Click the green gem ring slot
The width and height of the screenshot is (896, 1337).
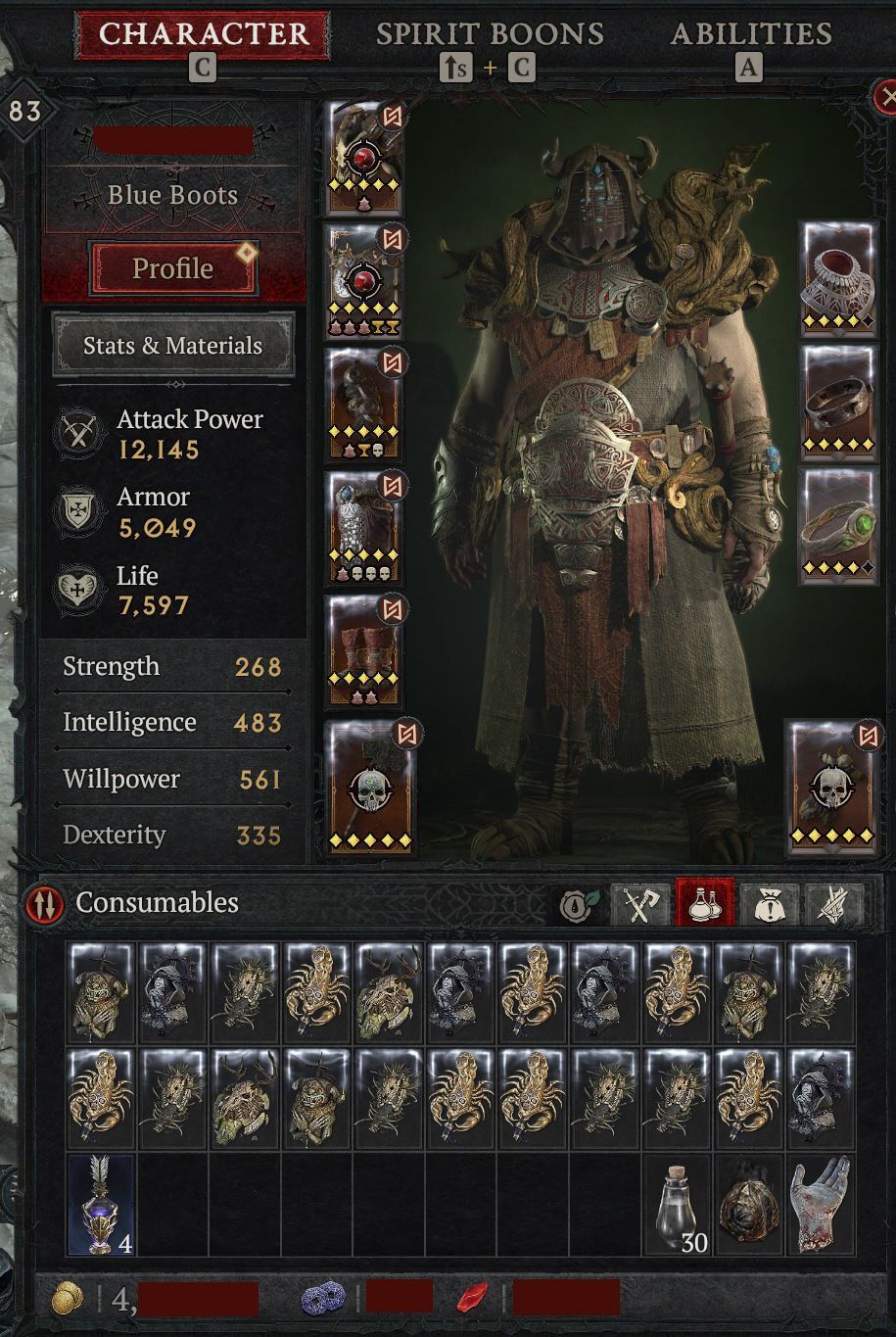click(838, 526)
